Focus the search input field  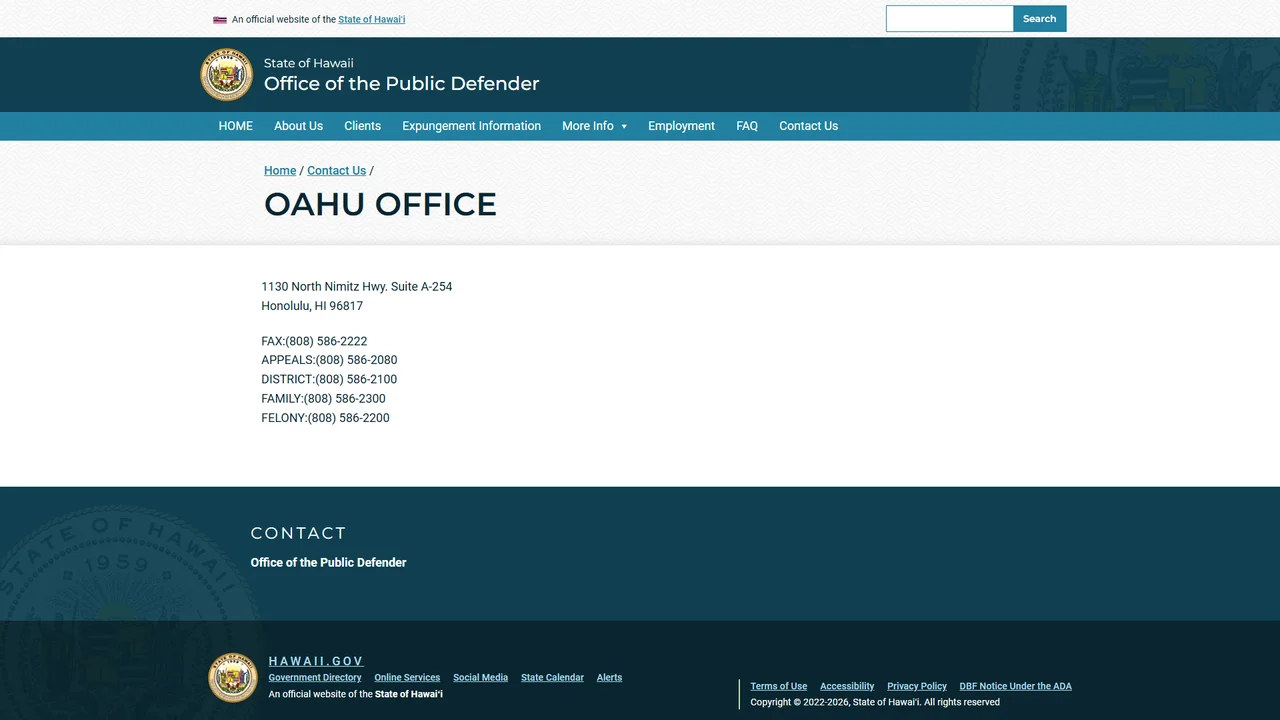point(950,19)
